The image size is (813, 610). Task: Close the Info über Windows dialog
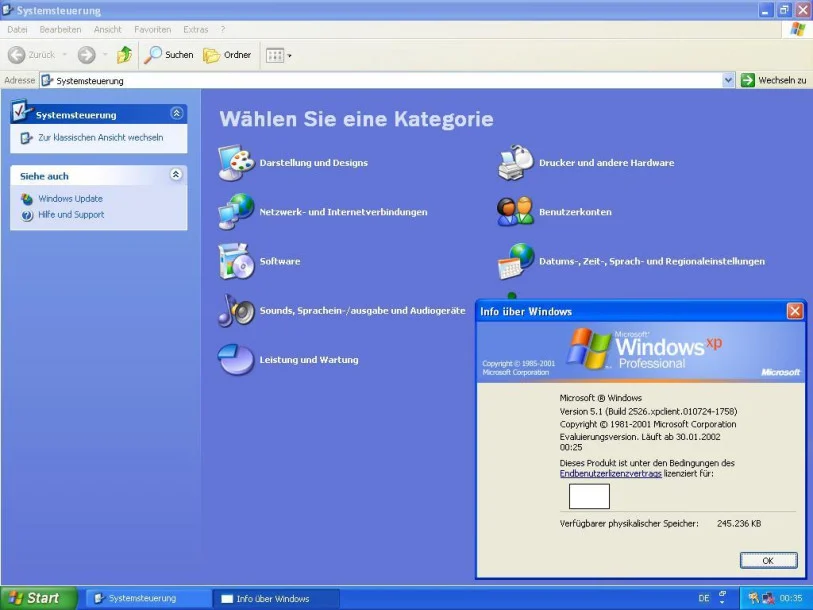tap(795, 311)
